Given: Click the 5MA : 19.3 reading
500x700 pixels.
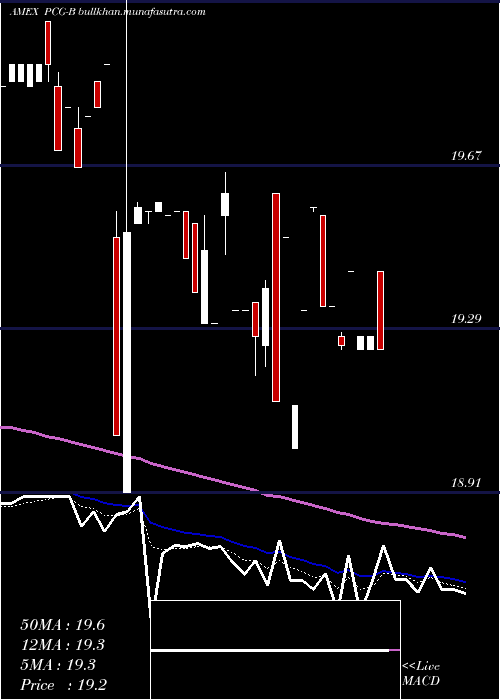Looking at the screenshot, I should pos(58,665).
